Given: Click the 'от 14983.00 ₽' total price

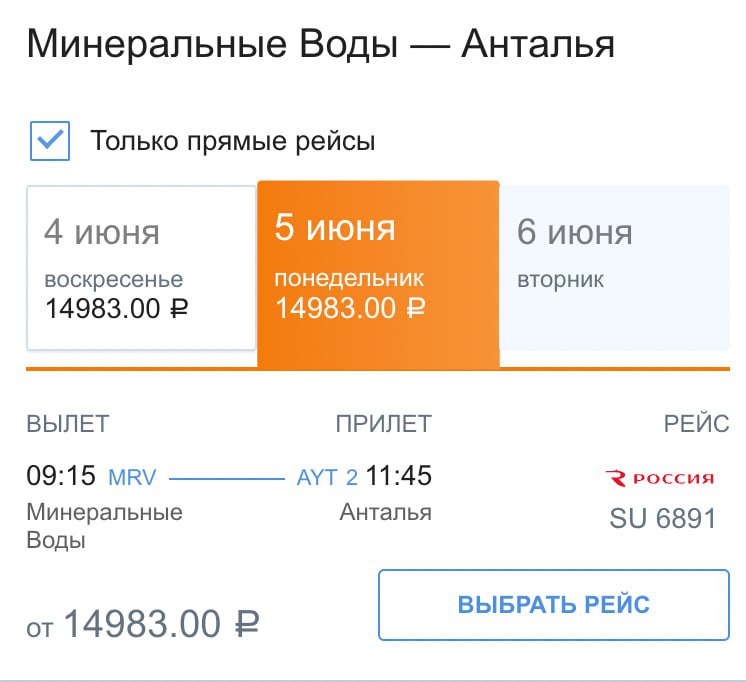Looking at the screenshot, I should pos(143,626).
